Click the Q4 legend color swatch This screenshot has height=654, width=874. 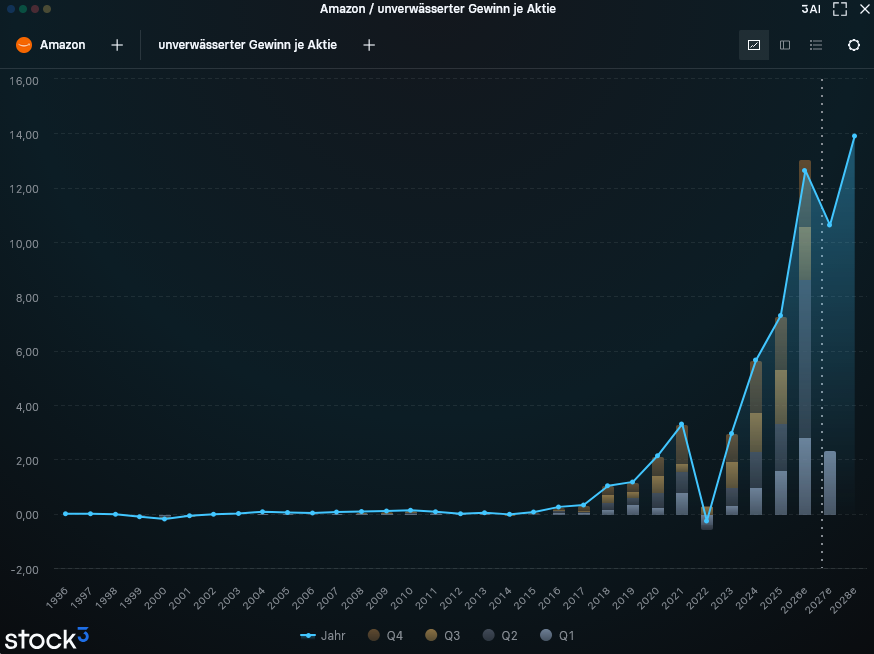[x=373, y=635]
